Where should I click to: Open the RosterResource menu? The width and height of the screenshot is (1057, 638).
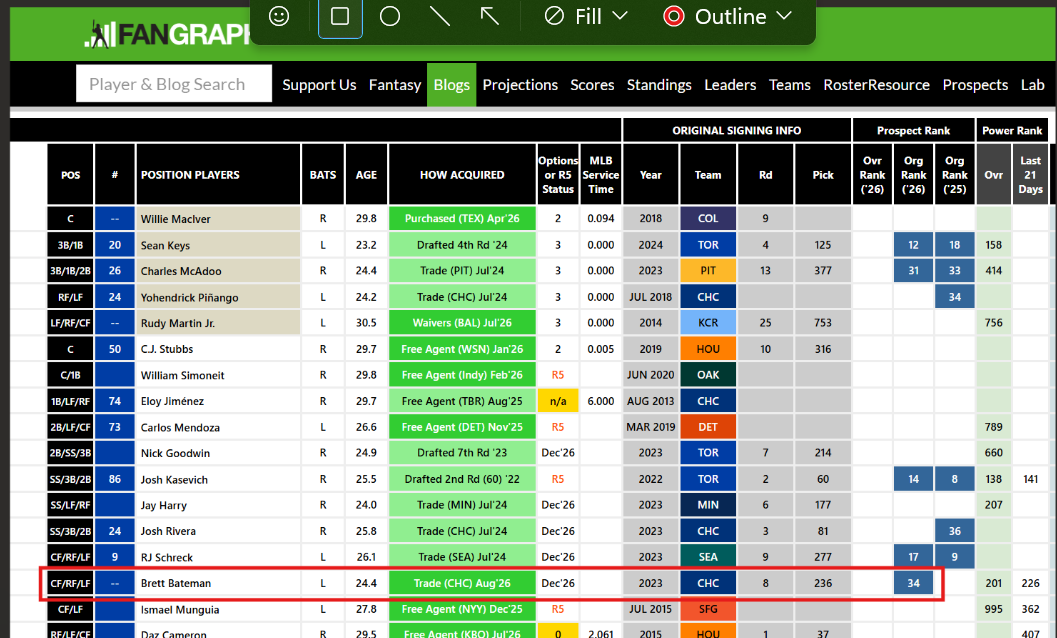click(x=876, y=85)
